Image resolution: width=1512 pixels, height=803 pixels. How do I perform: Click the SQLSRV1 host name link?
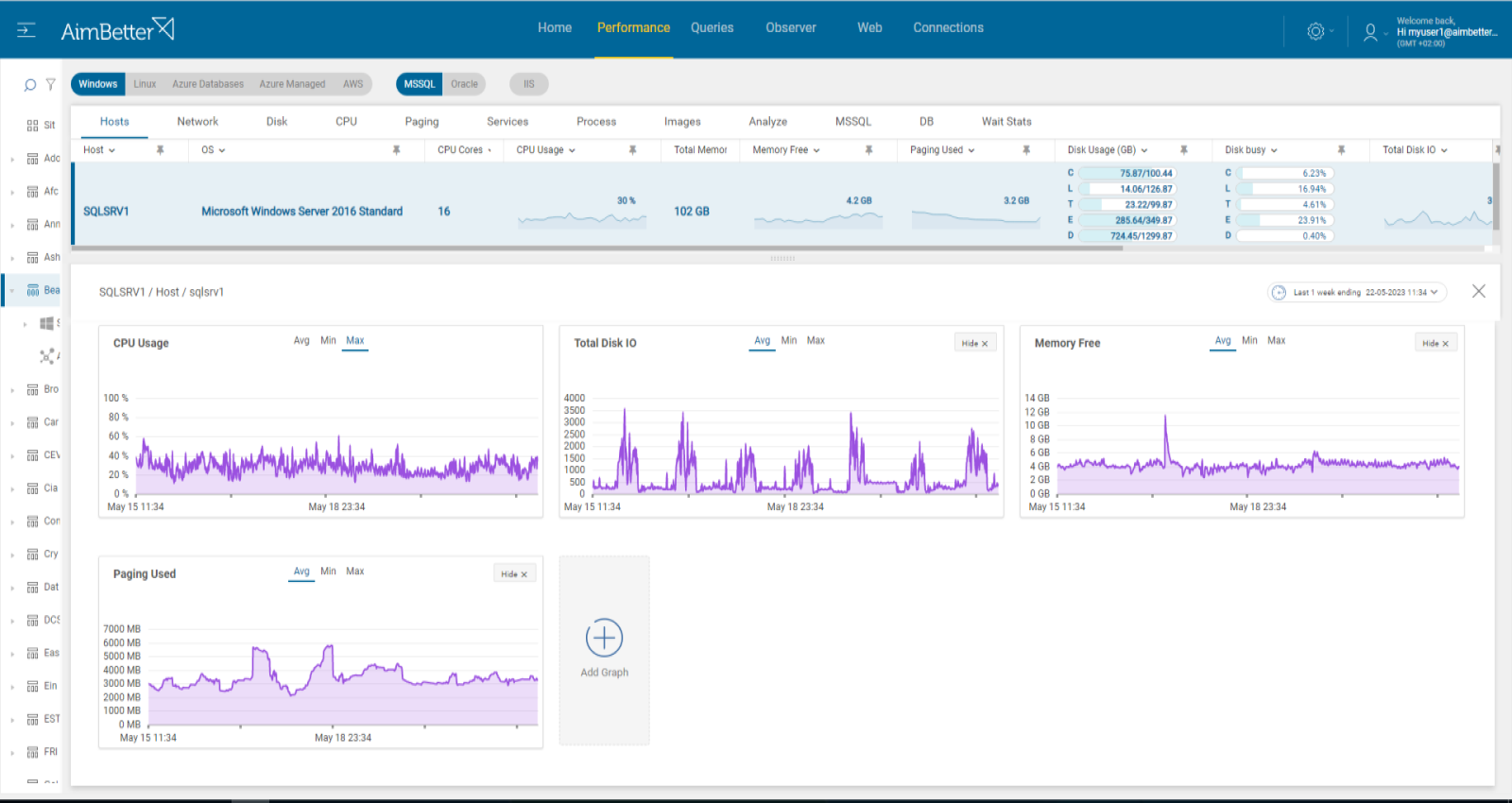pos(106,212)
